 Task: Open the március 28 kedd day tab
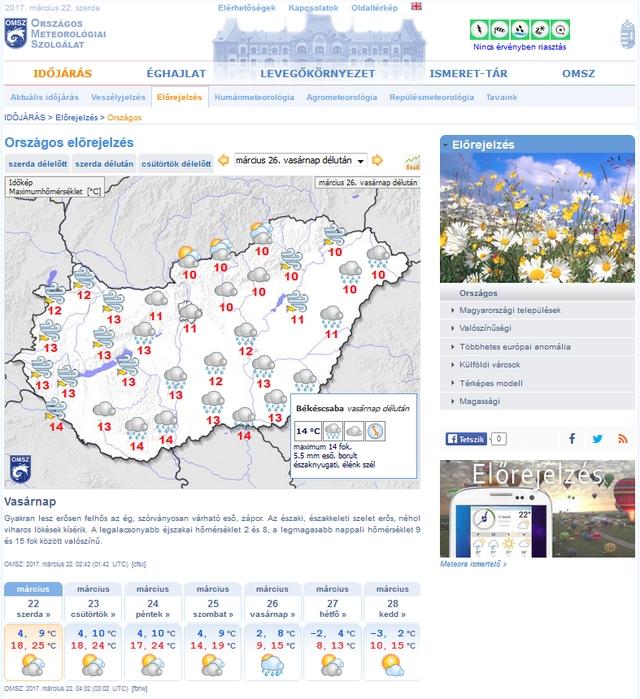pyautogui.click(x=392, y=602)
